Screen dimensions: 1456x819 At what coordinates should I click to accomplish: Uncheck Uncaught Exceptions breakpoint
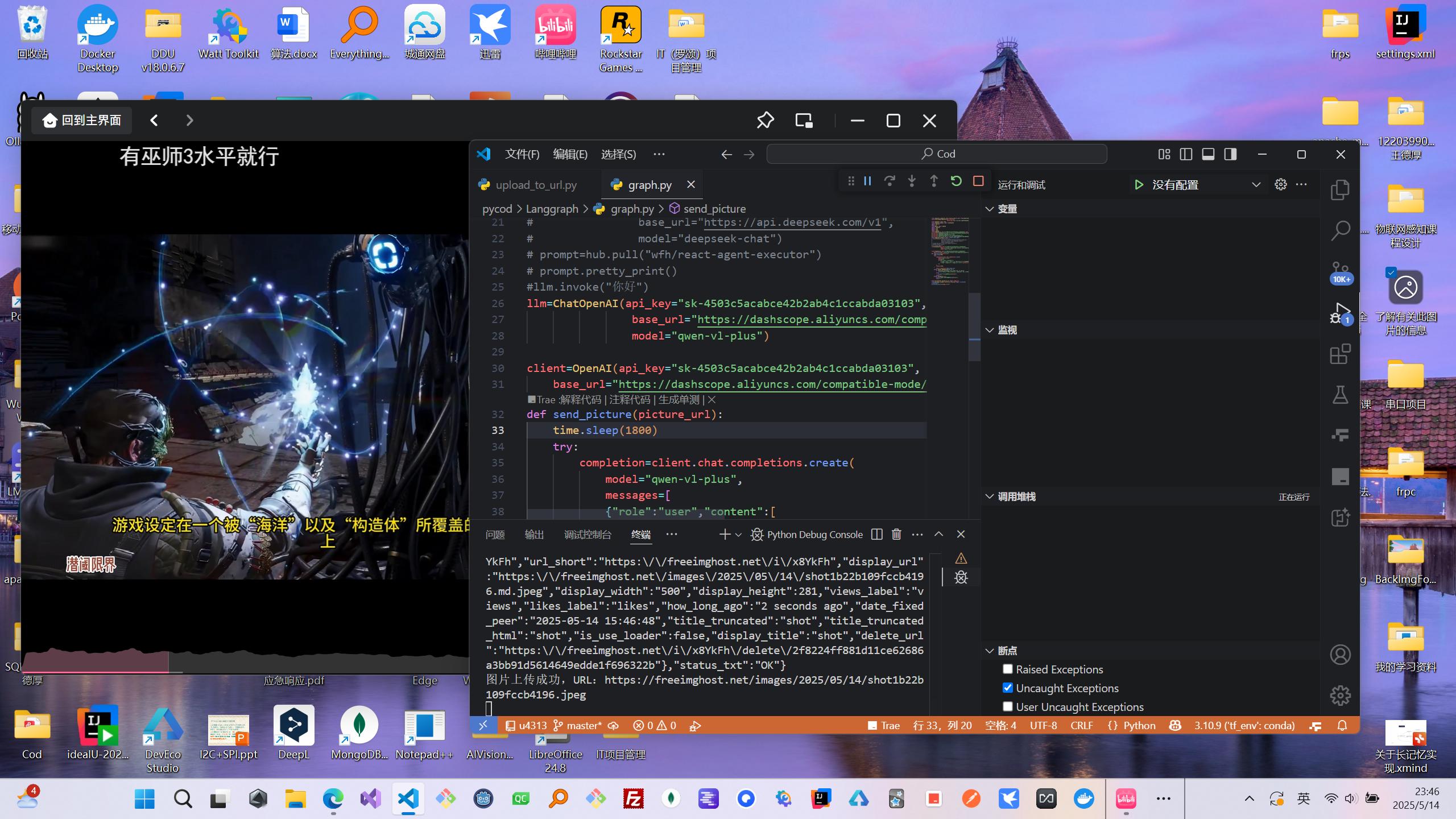pos(1008,688)
